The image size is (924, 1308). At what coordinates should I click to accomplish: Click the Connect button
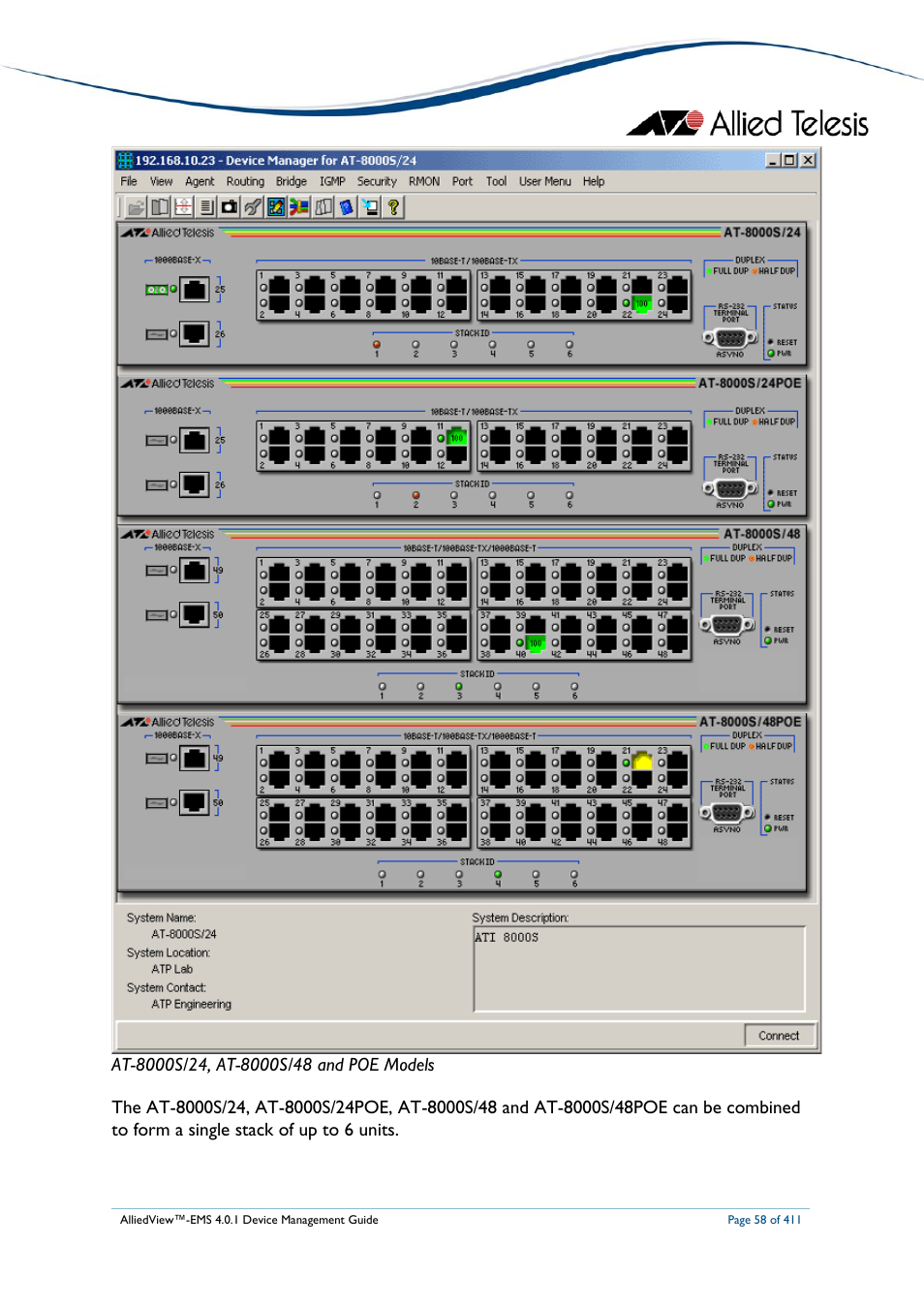(x=779, y=1036)
